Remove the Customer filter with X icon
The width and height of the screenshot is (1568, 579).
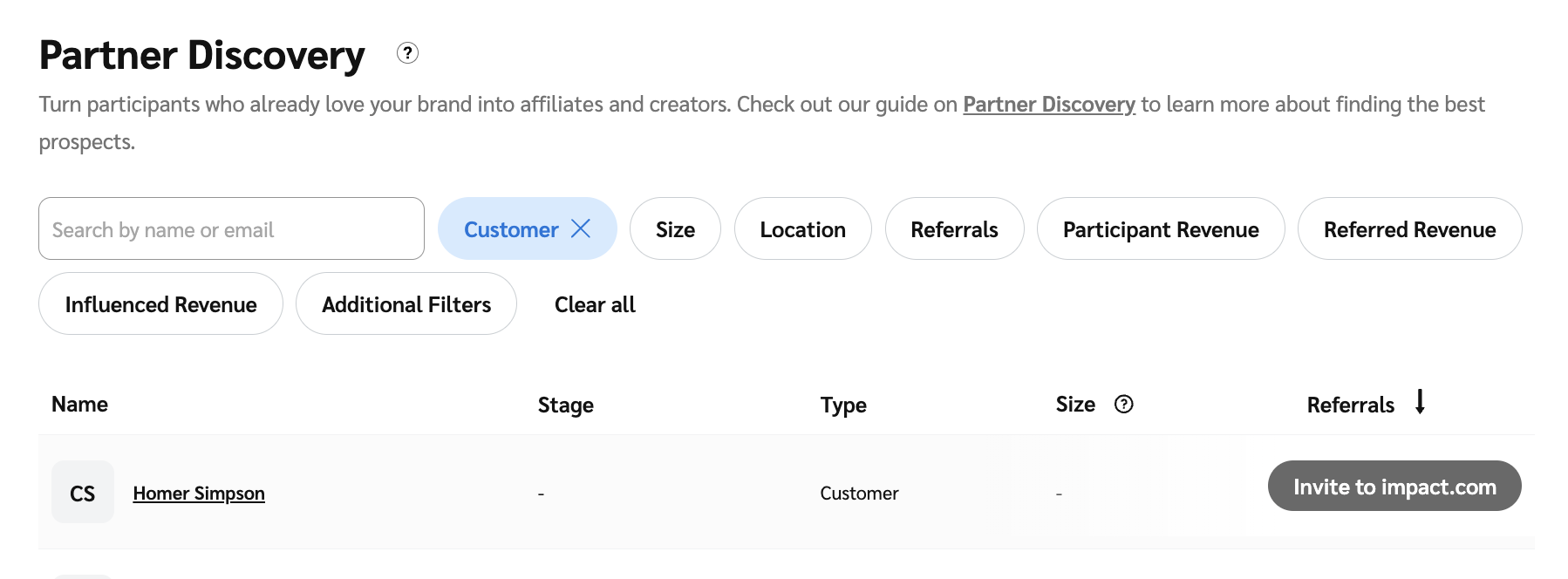[581, 228]
